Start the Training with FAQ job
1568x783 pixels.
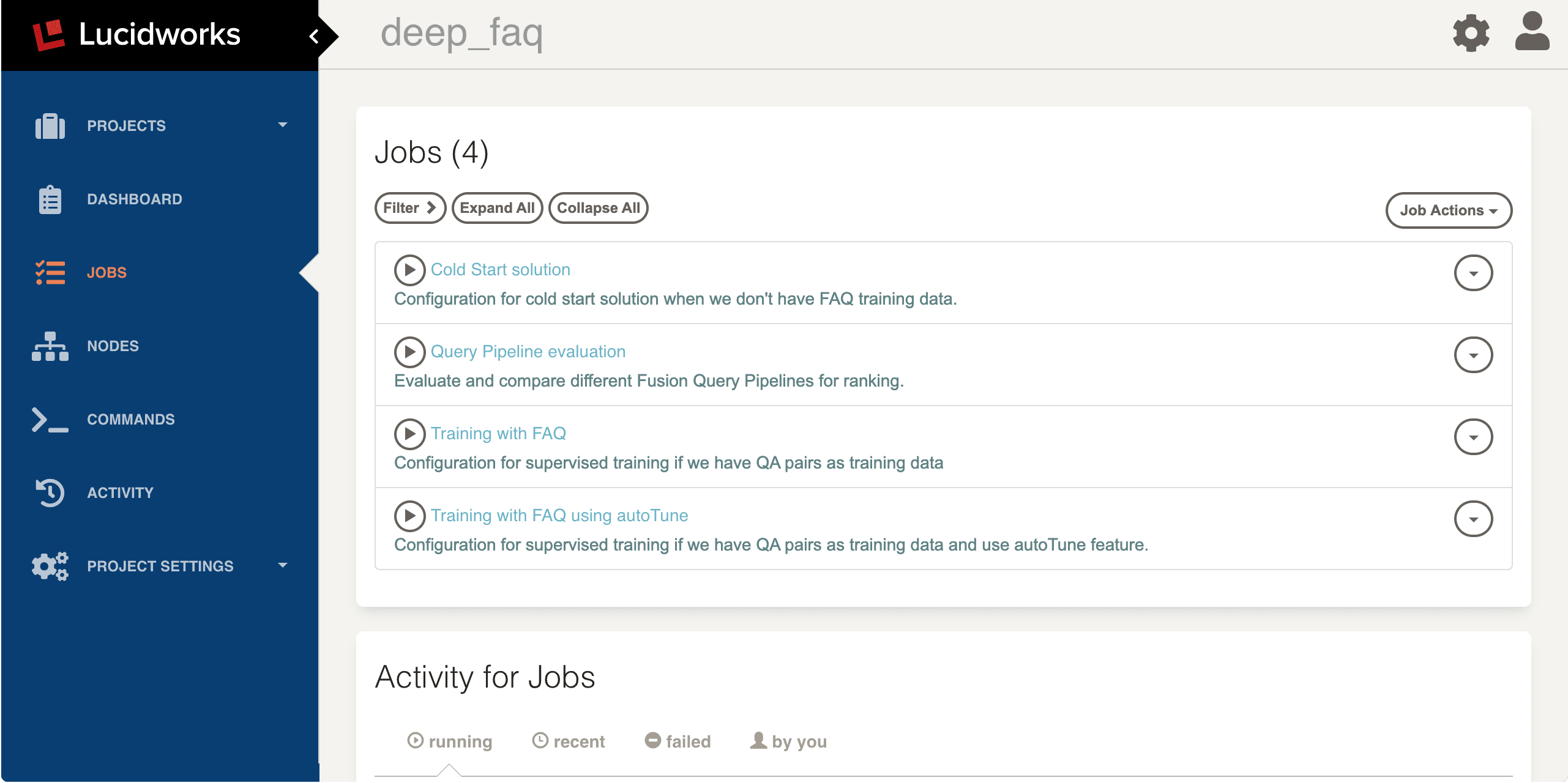pyautogui.click(x=409, y=434)
